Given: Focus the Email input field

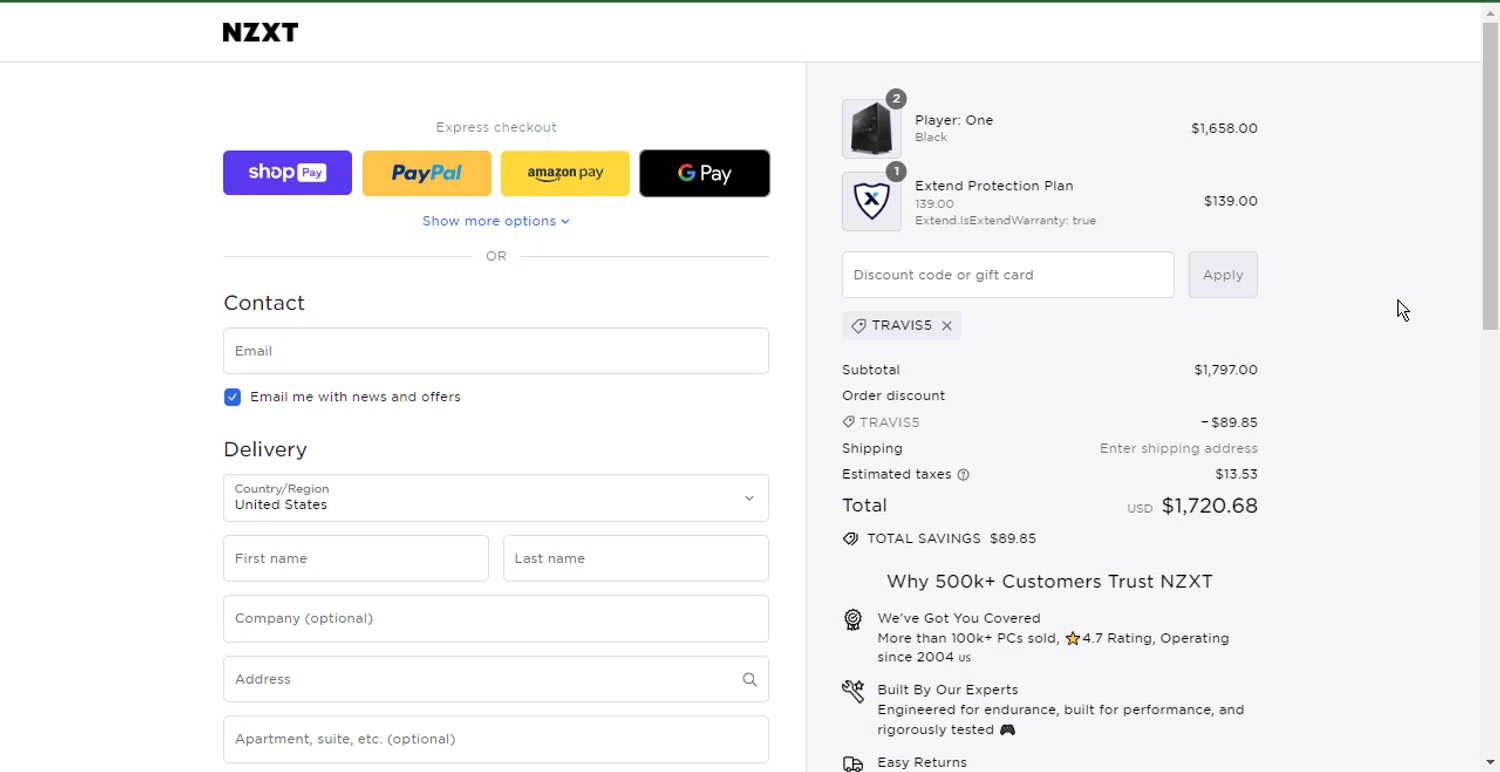Looking at the screenshot, I should [x=496, y=351].
